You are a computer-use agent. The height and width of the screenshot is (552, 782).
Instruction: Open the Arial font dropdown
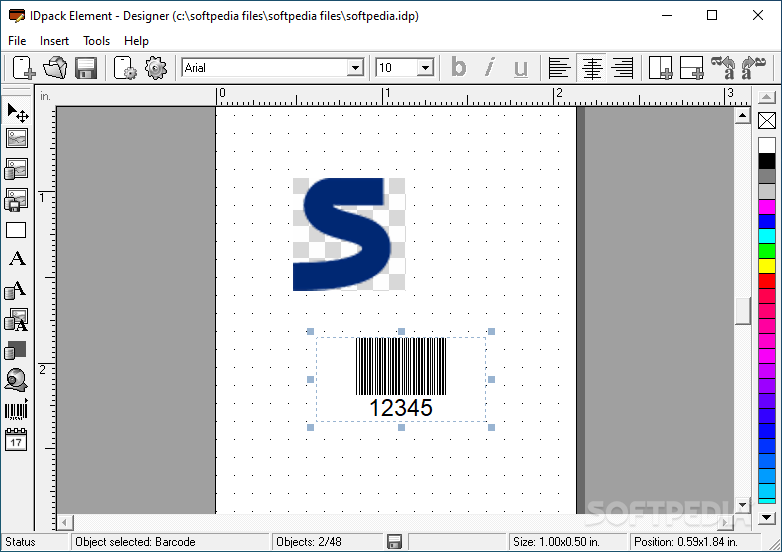355,68
